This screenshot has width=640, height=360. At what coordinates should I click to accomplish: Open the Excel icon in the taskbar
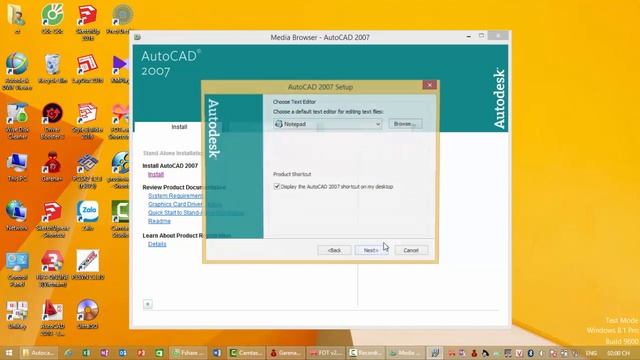tap(86, 353)
